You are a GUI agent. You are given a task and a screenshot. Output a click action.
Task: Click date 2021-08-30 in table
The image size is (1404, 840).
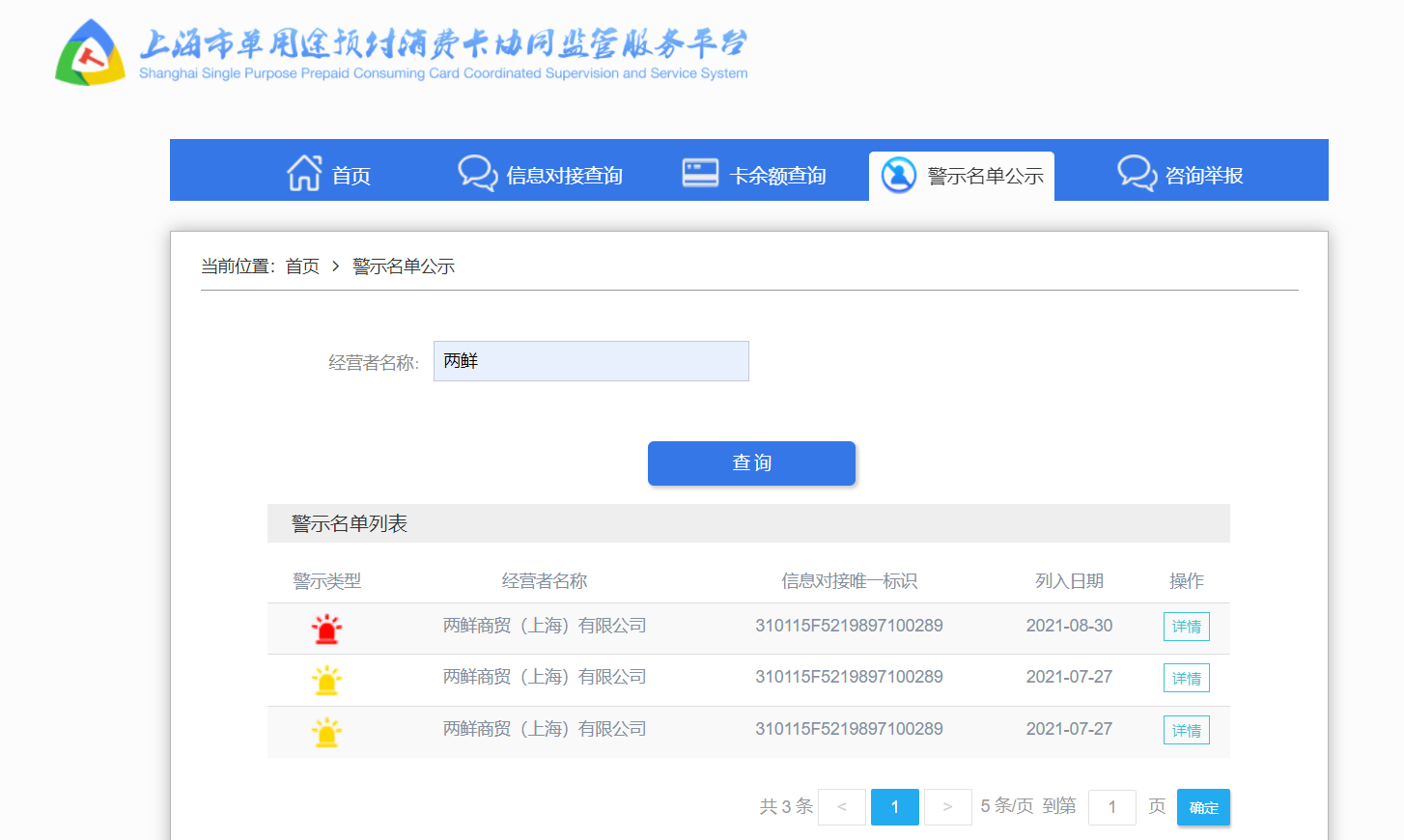1069,626
